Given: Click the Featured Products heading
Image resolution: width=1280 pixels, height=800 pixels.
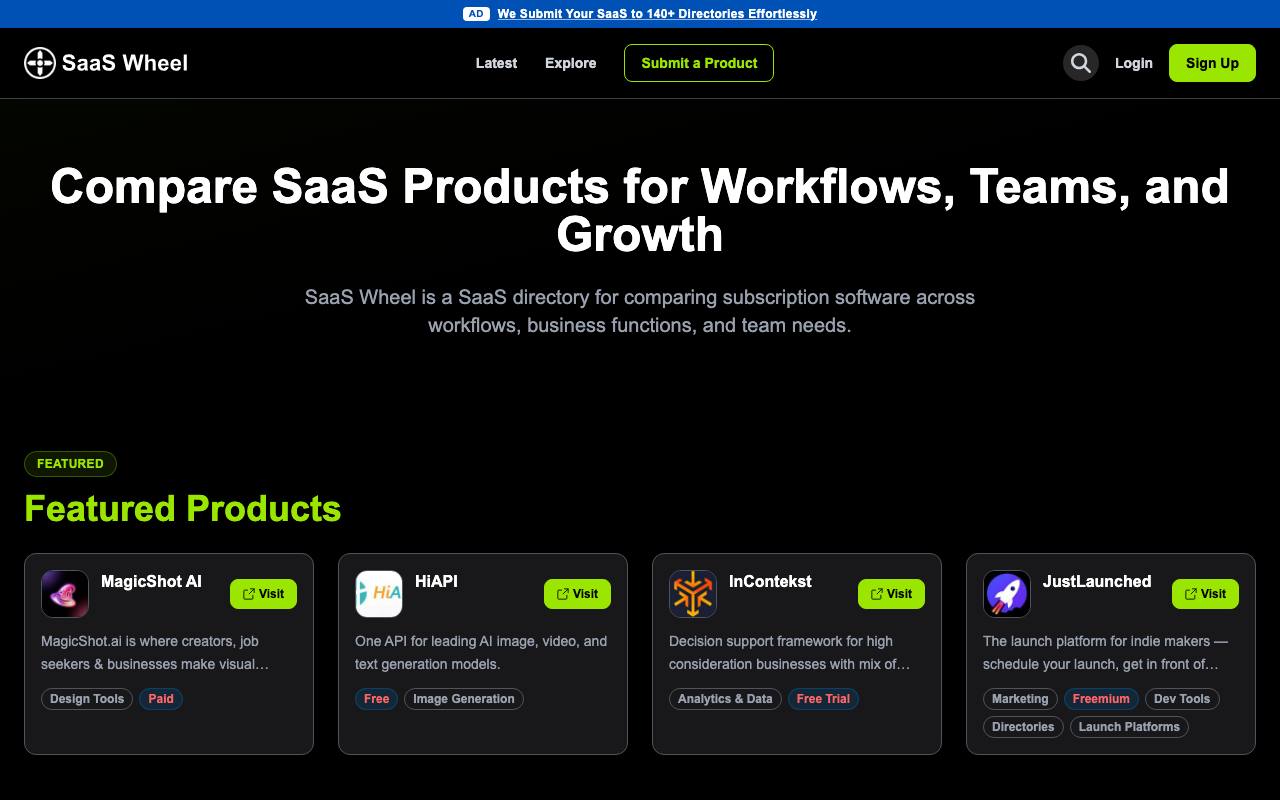Looking at the screenshot, I should (183, 509).
